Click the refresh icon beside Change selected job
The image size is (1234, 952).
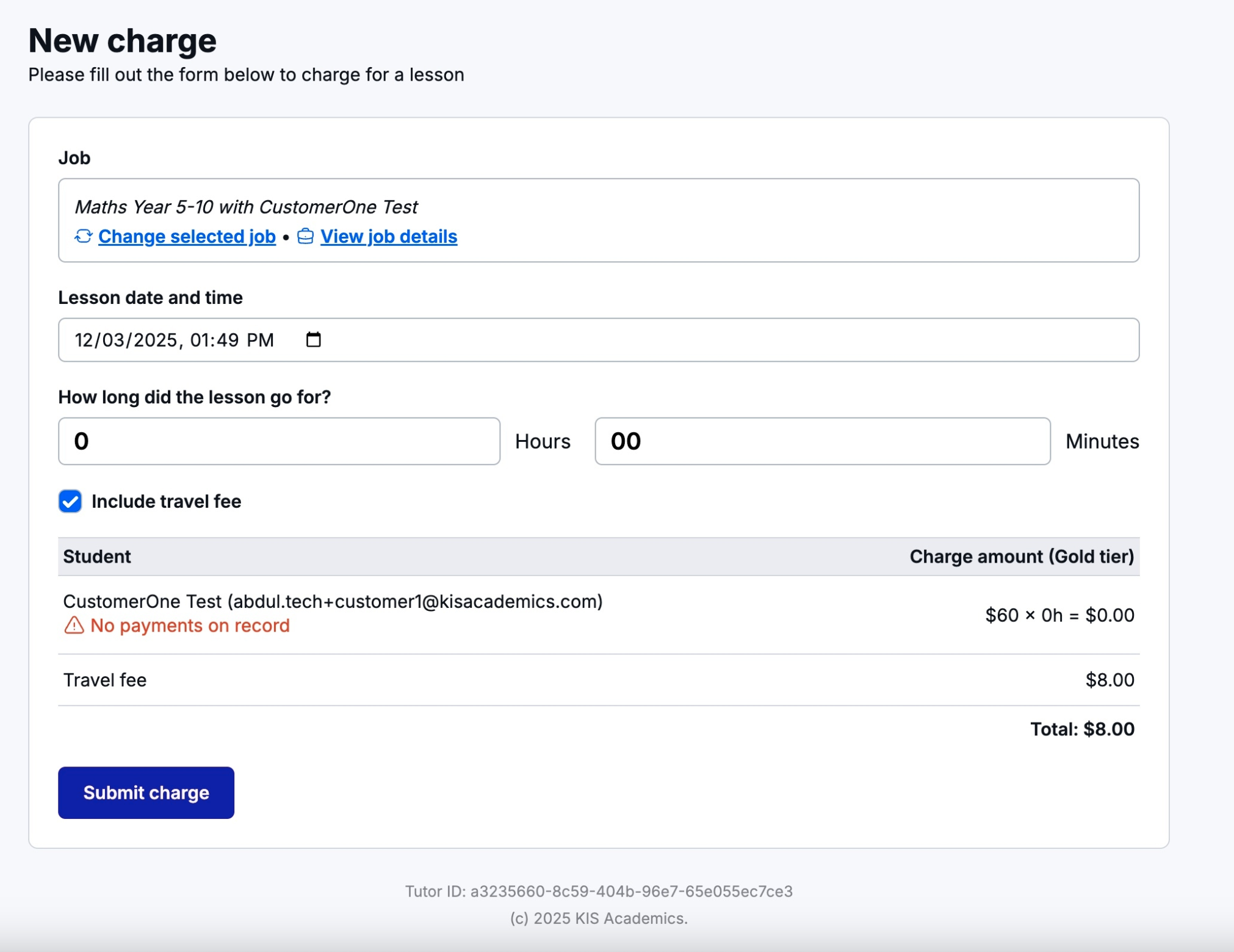click(83, 236)
